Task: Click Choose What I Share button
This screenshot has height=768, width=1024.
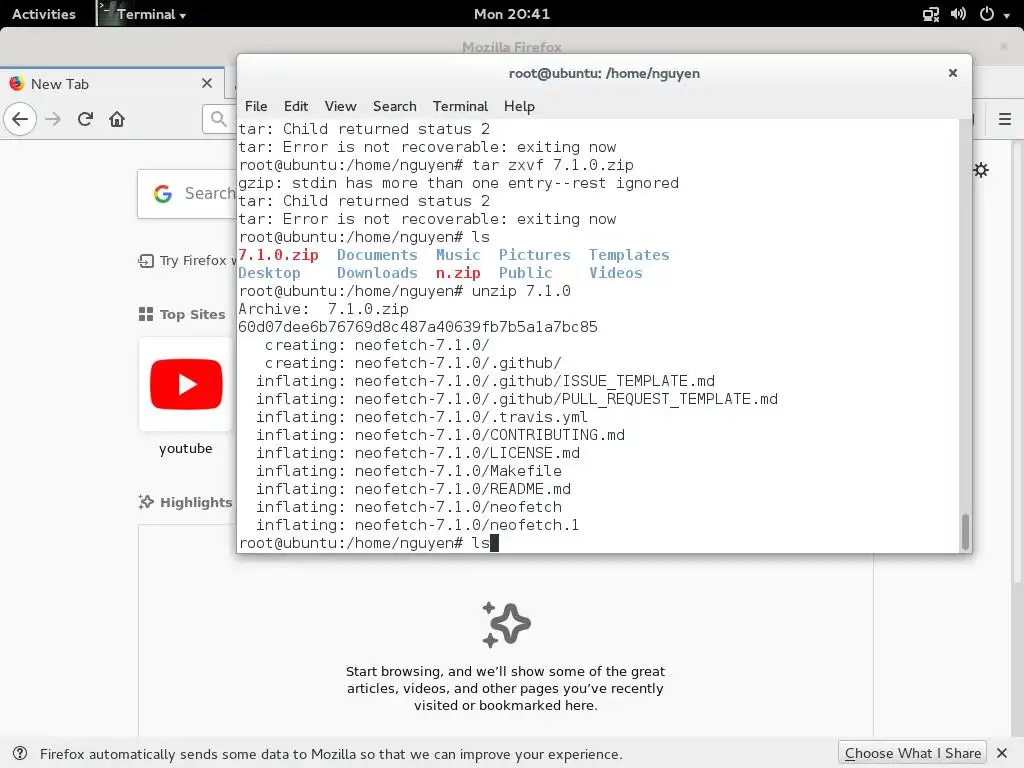Action: [913, 754]
